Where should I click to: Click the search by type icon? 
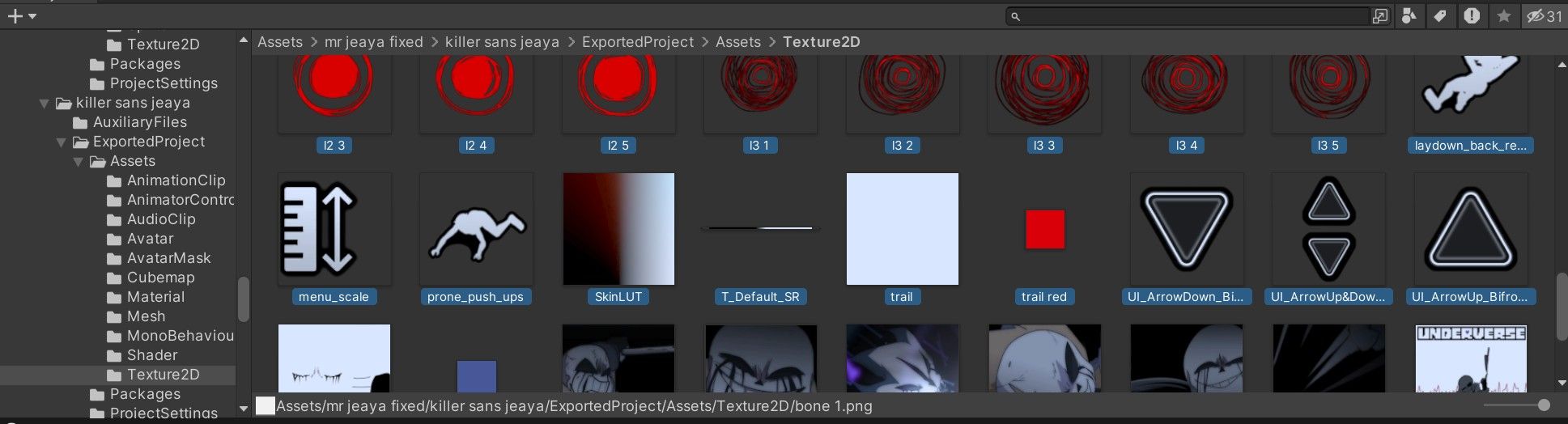1409,16
